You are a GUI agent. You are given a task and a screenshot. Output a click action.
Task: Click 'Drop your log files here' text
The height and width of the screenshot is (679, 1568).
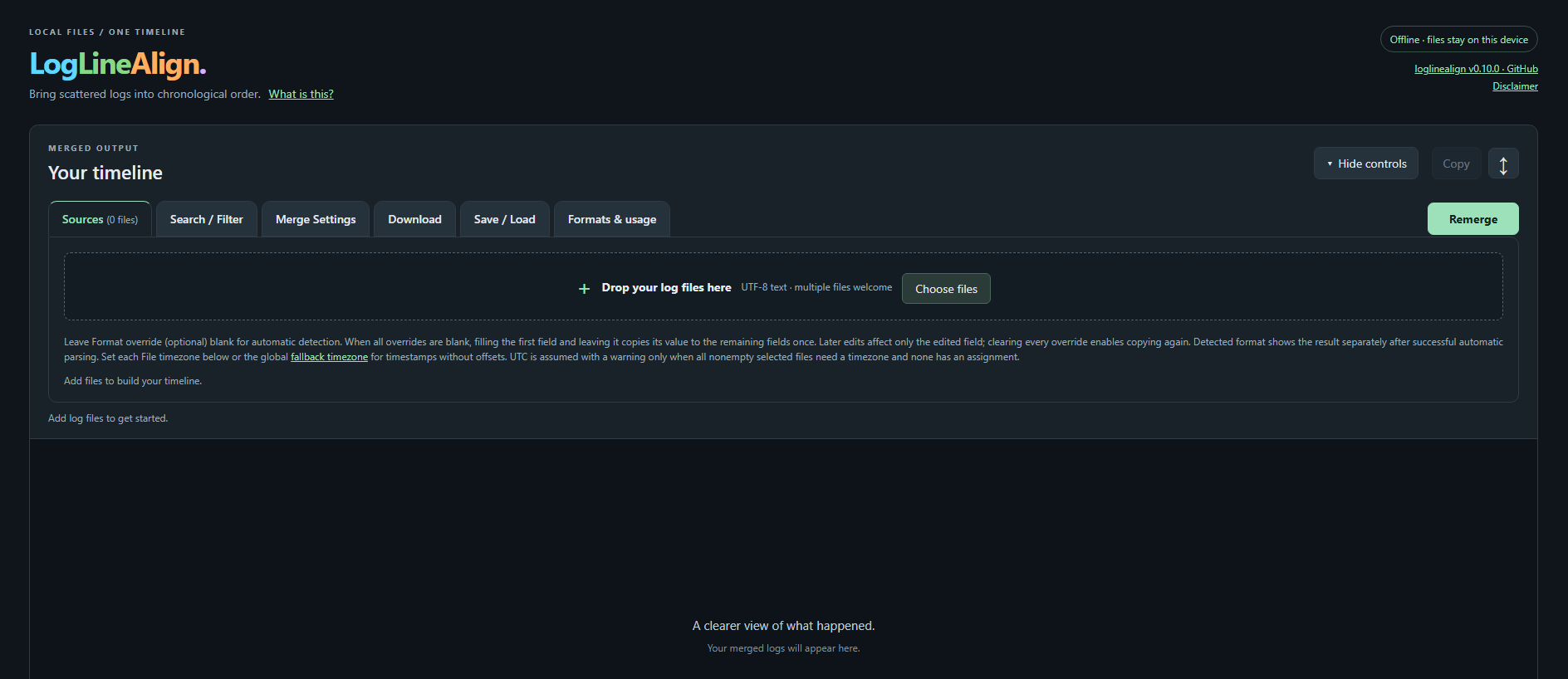coord(666,287)
